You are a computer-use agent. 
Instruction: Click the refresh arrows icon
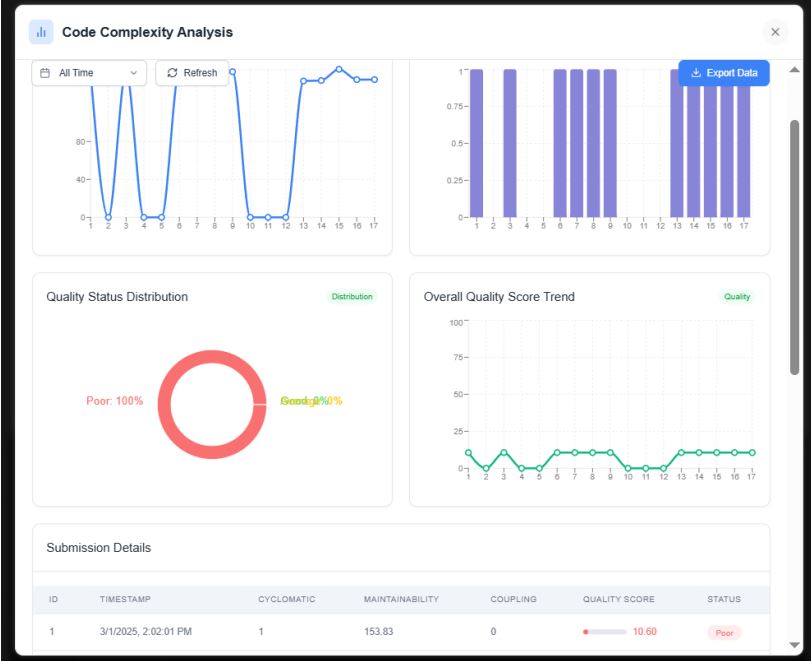[x=172, y=73]
